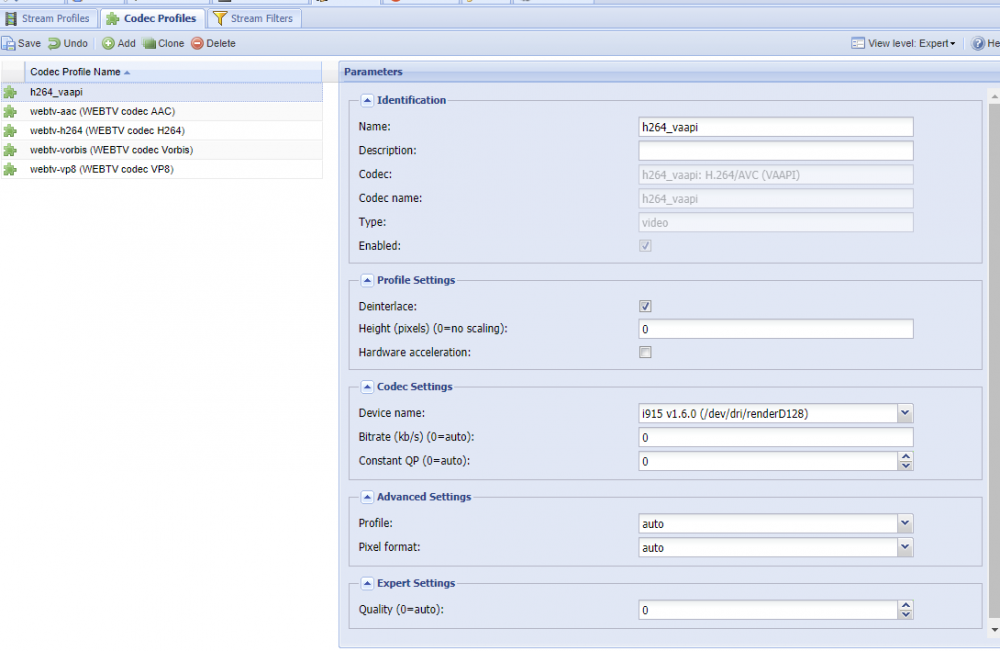Select webtv-vp8 (WEBTV codec VP8) row
Image resolution: width=1000 pixels, height=651 pixels.
(x=161, y=169)
